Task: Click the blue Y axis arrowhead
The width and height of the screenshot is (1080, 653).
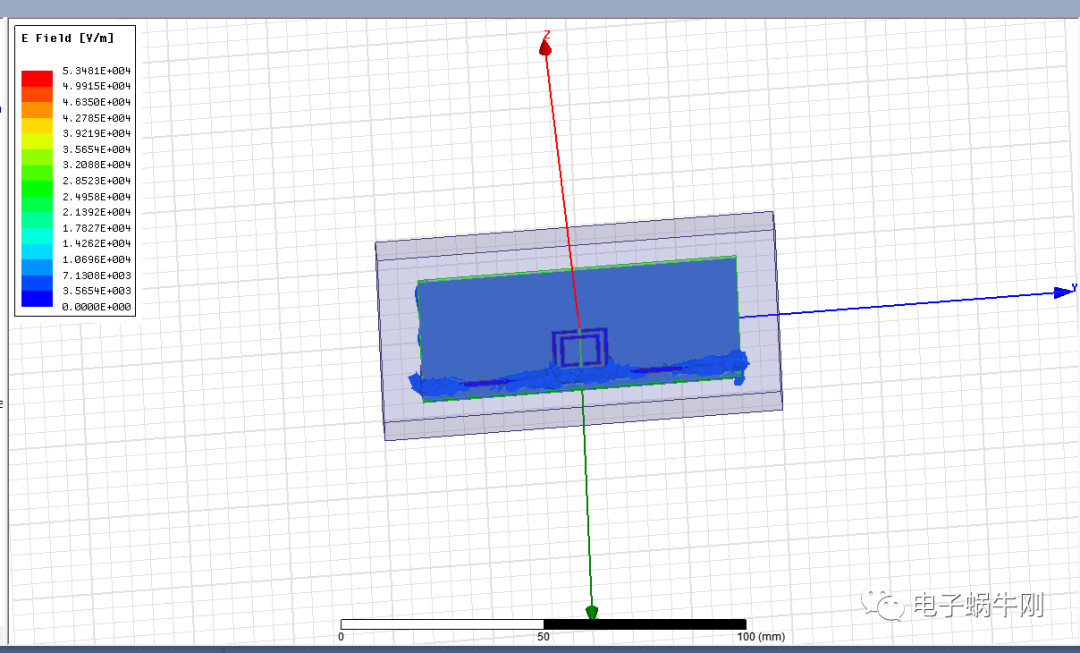Action: [x=1064, y=292]
